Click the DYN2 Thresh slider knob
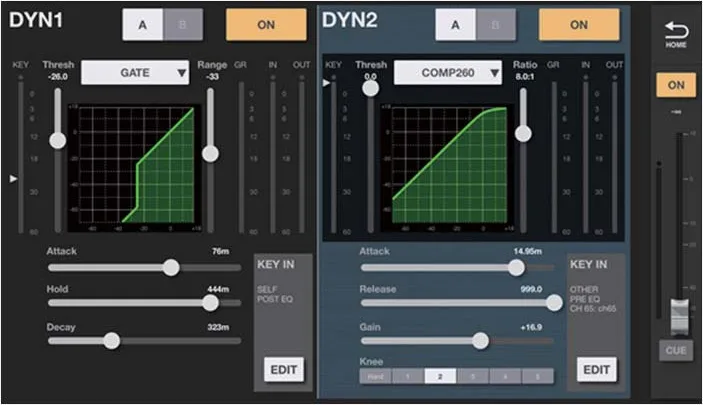 coord(370,88)
